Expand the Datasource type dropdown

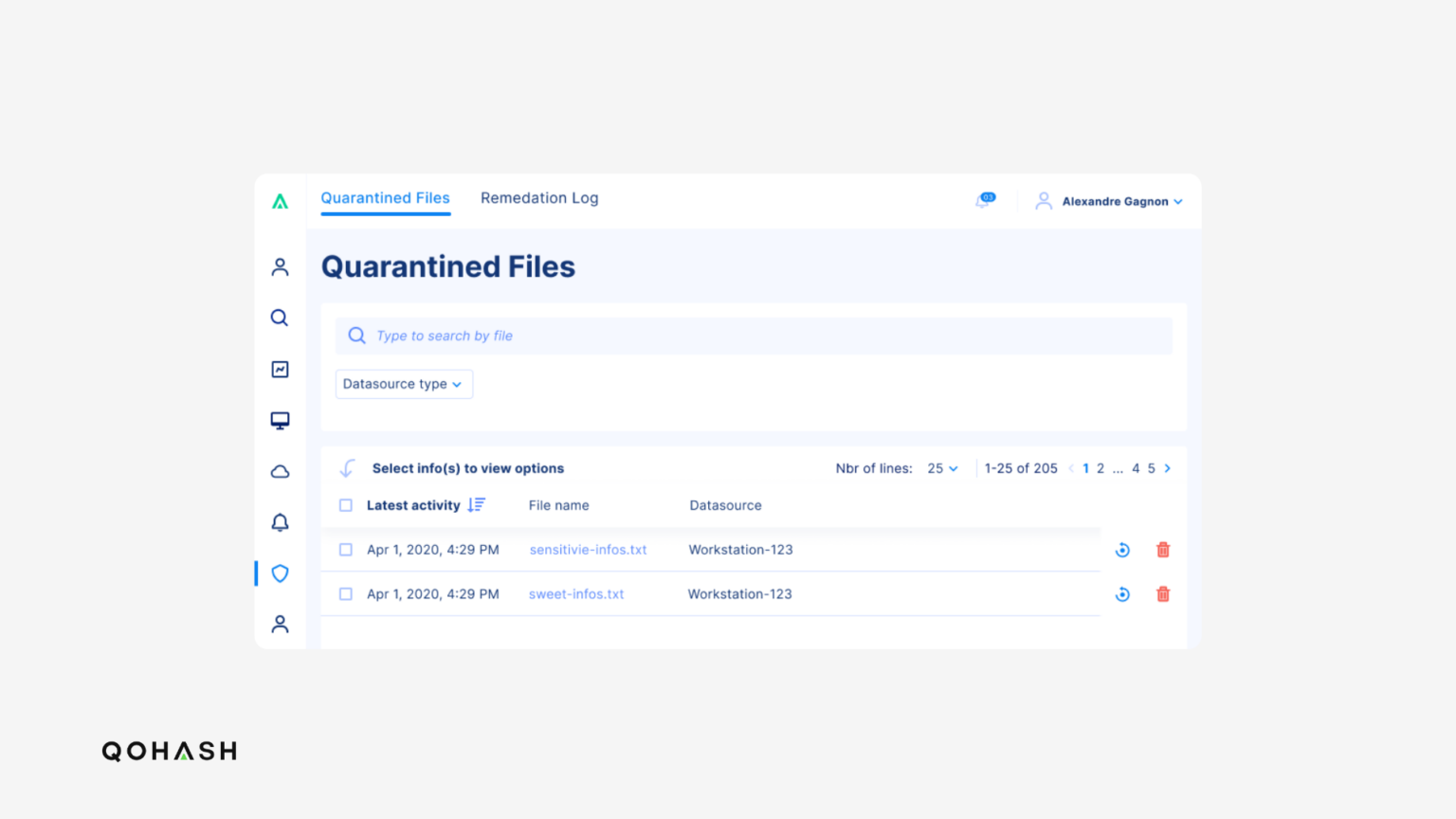tap(404, 384)
